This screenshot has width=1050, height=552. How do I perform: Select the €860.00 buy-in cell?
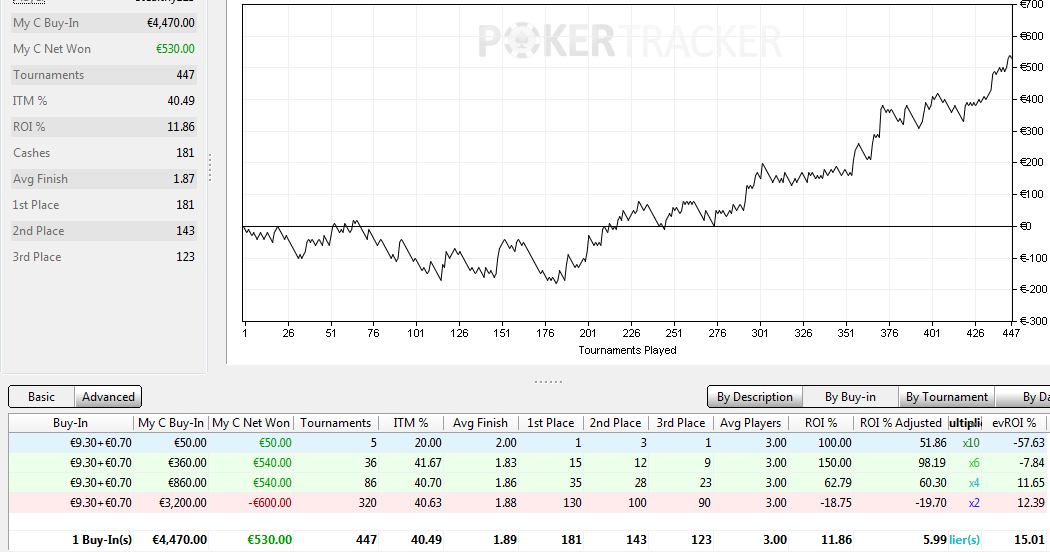pos(185,483)
